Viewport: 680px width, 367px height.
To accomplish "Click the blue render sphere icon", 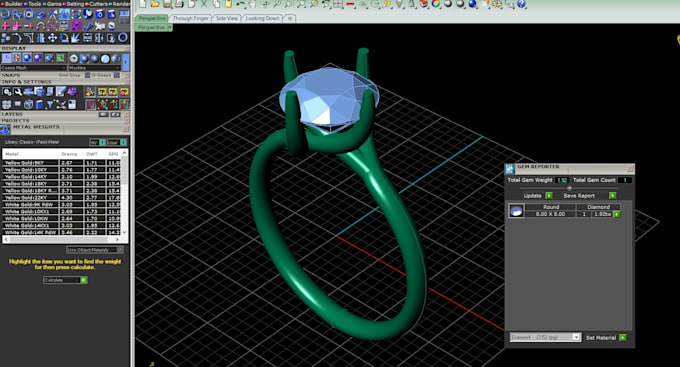I will click(473, 4).
